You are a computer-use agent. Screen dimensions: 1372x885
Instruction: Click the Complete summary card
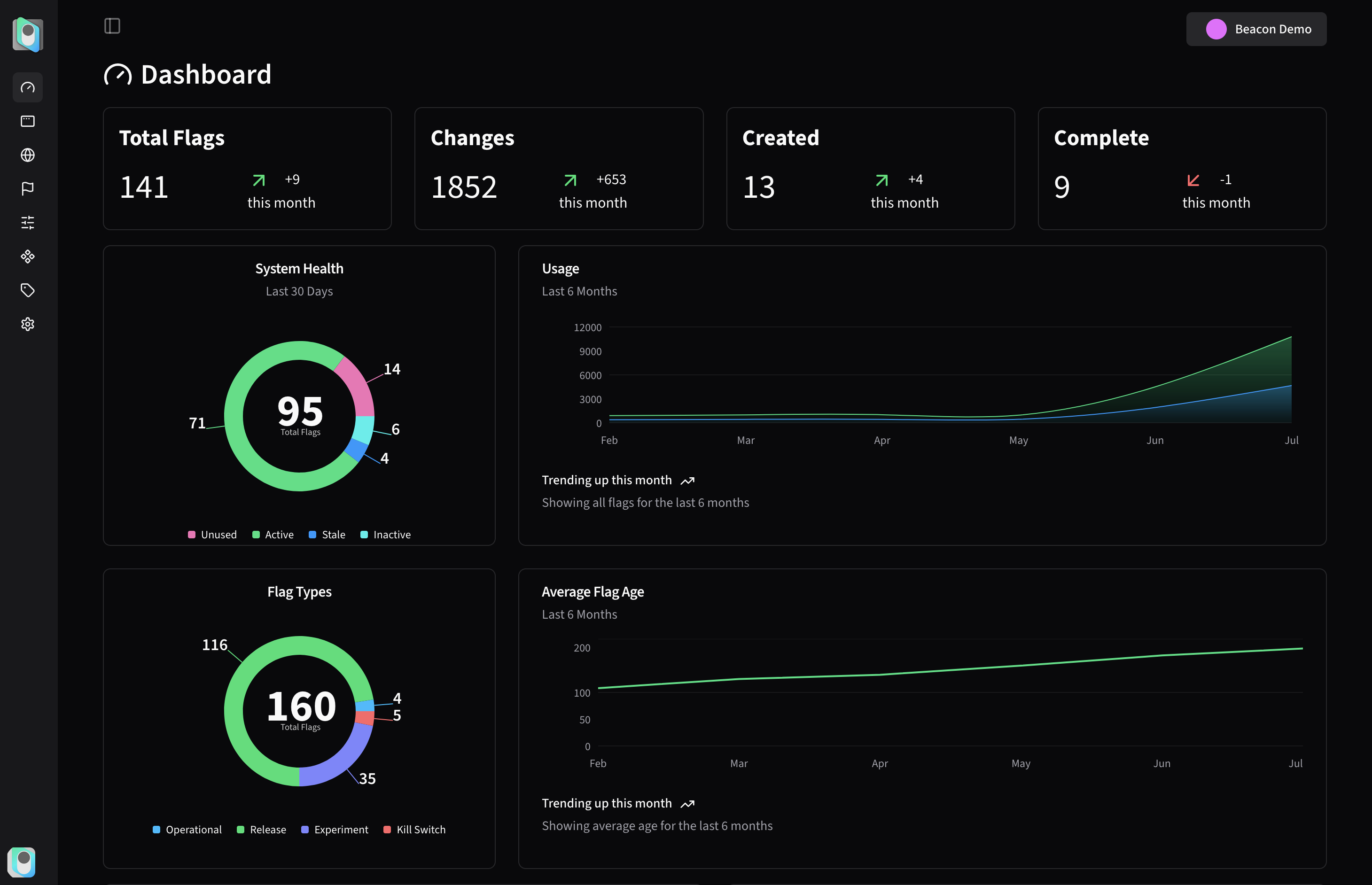(x=1182, y=168)
